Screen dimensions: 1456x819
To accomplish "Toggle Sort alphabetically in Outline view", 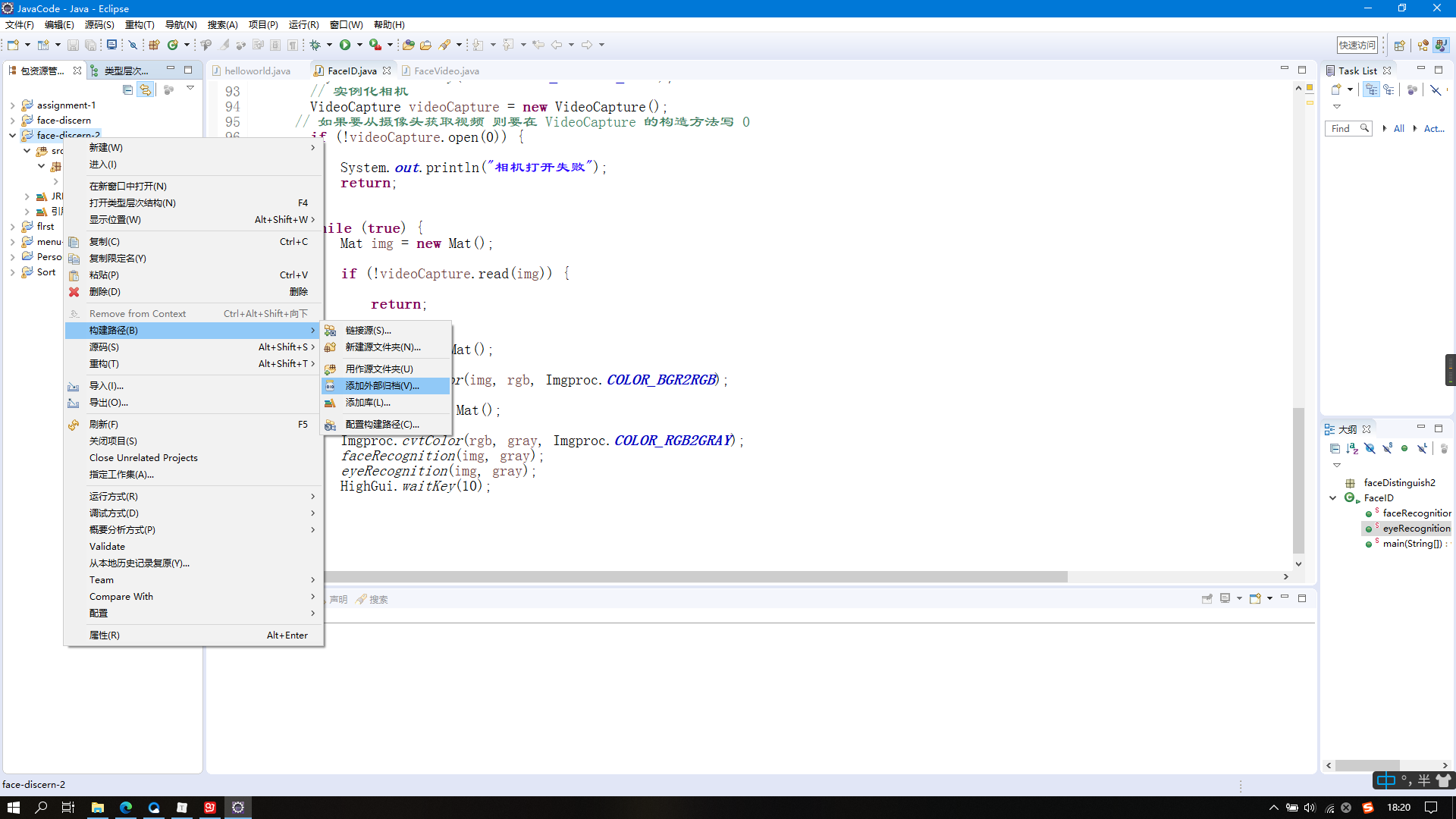I will (x=1352, y=448).
